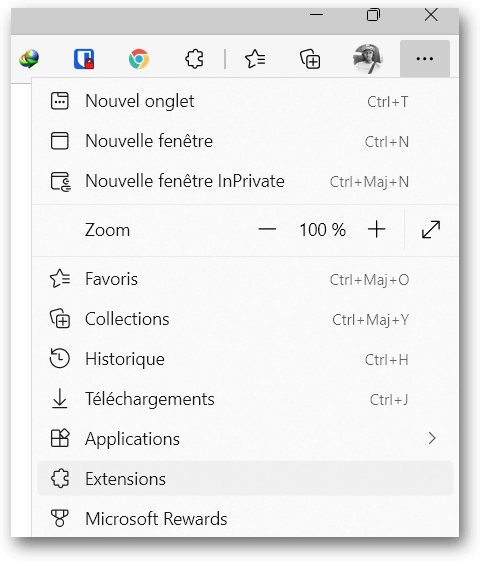Expand the Applications submenu arrow
Viewport: 480px width, 561px height.
(432, 438)
